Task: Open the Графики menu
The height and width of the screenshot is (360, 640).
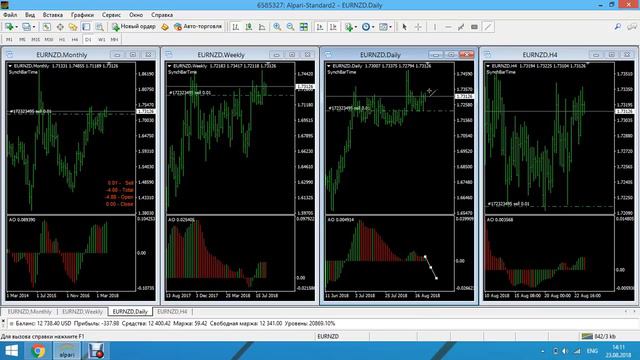Action: [82, 15]
